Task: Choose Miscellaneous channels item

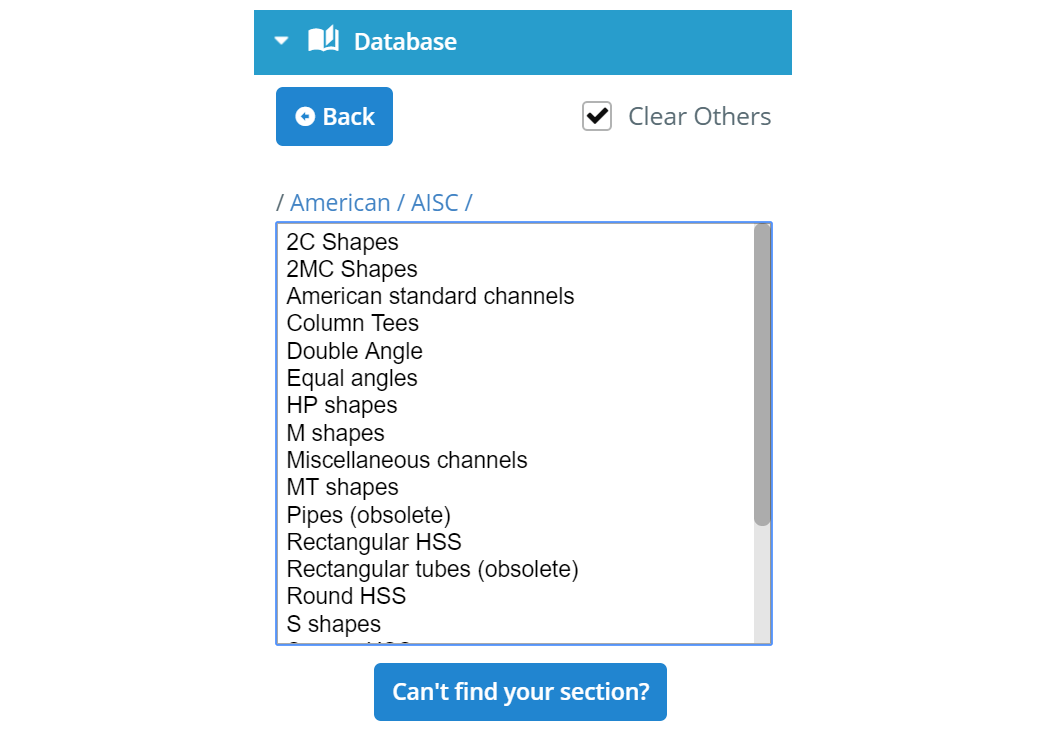Action: coord(515,460)
